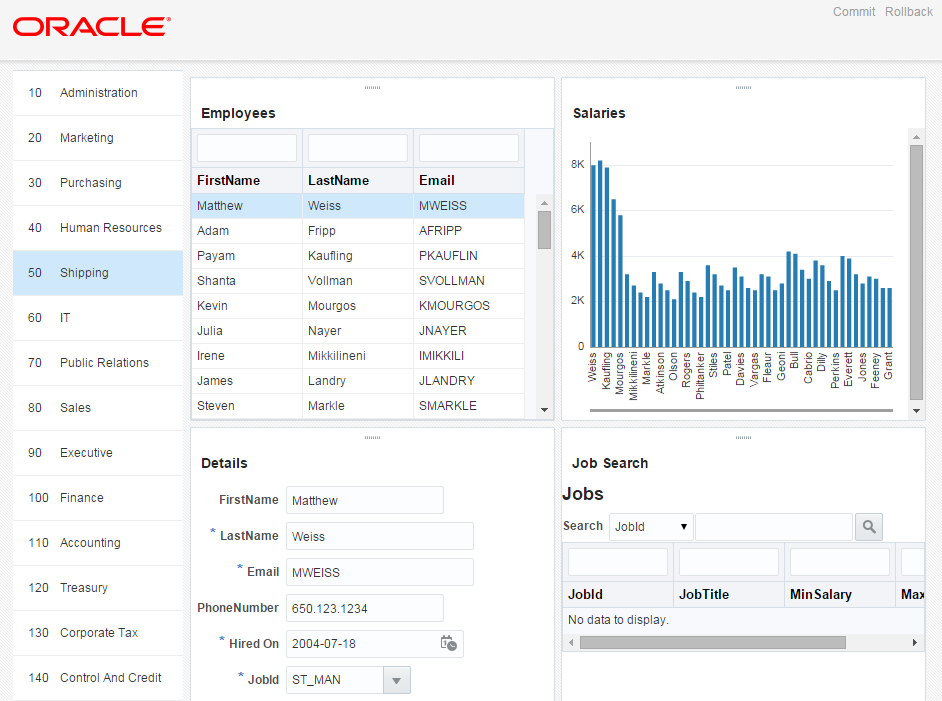Click the Employees panel drag handle
The width and height of the screenshot is (942, 701).
pyautogui.click(x=372, y=88)
